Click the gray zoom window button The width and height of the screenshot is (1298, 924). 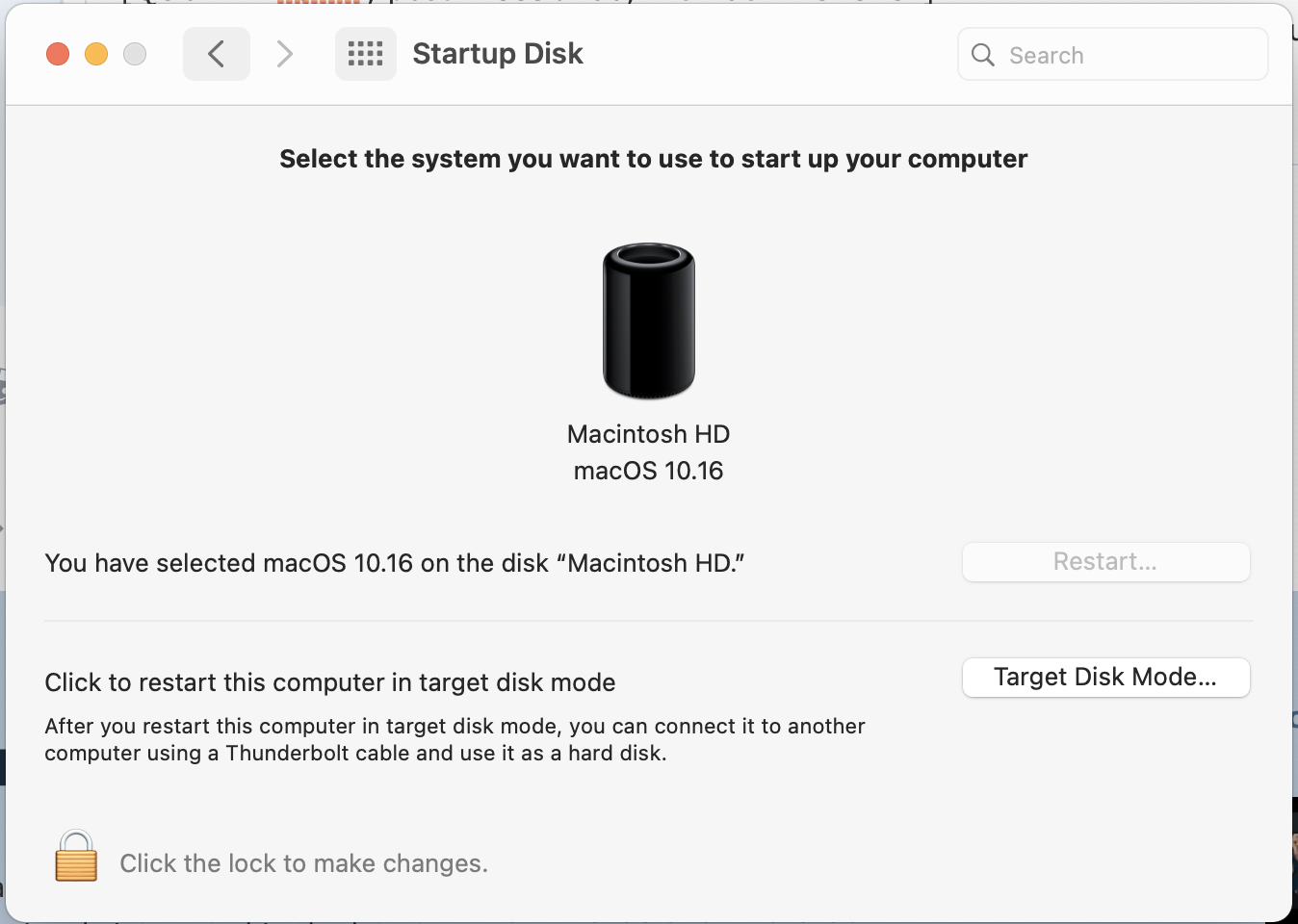(x=135, y=54)
